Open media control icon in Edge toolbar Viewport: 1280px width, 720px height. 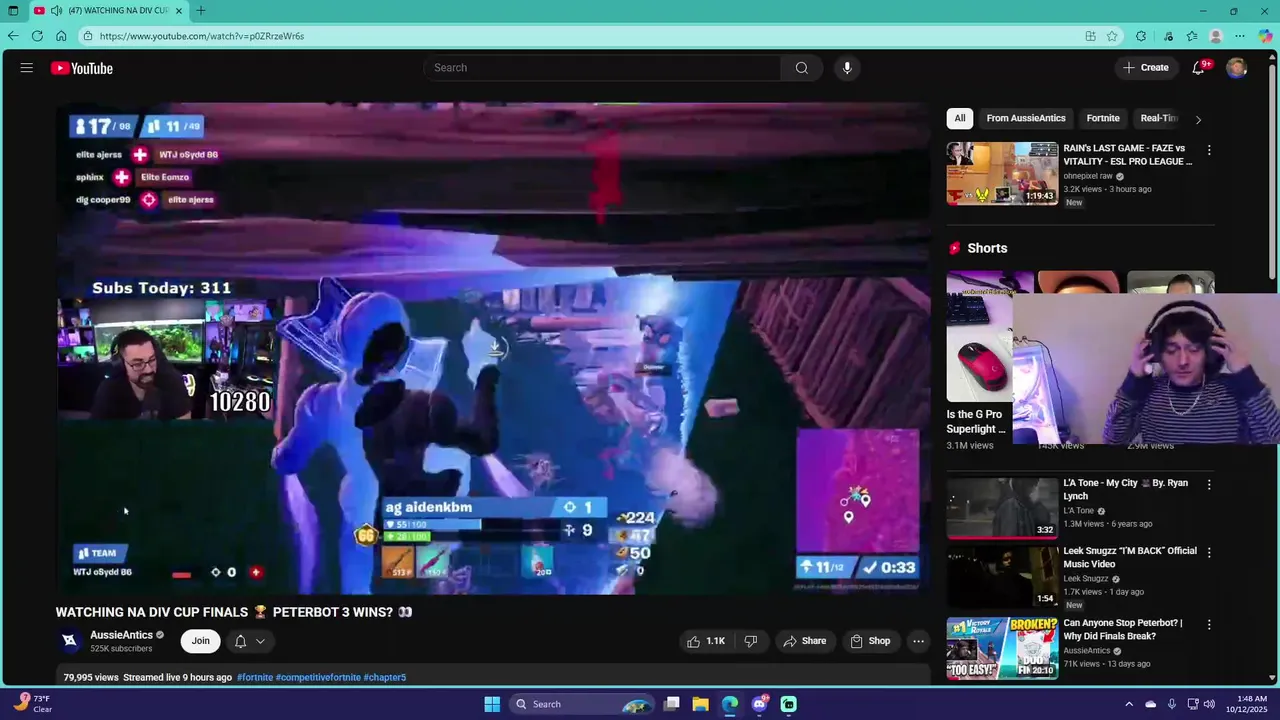(x=1168, y=36)
